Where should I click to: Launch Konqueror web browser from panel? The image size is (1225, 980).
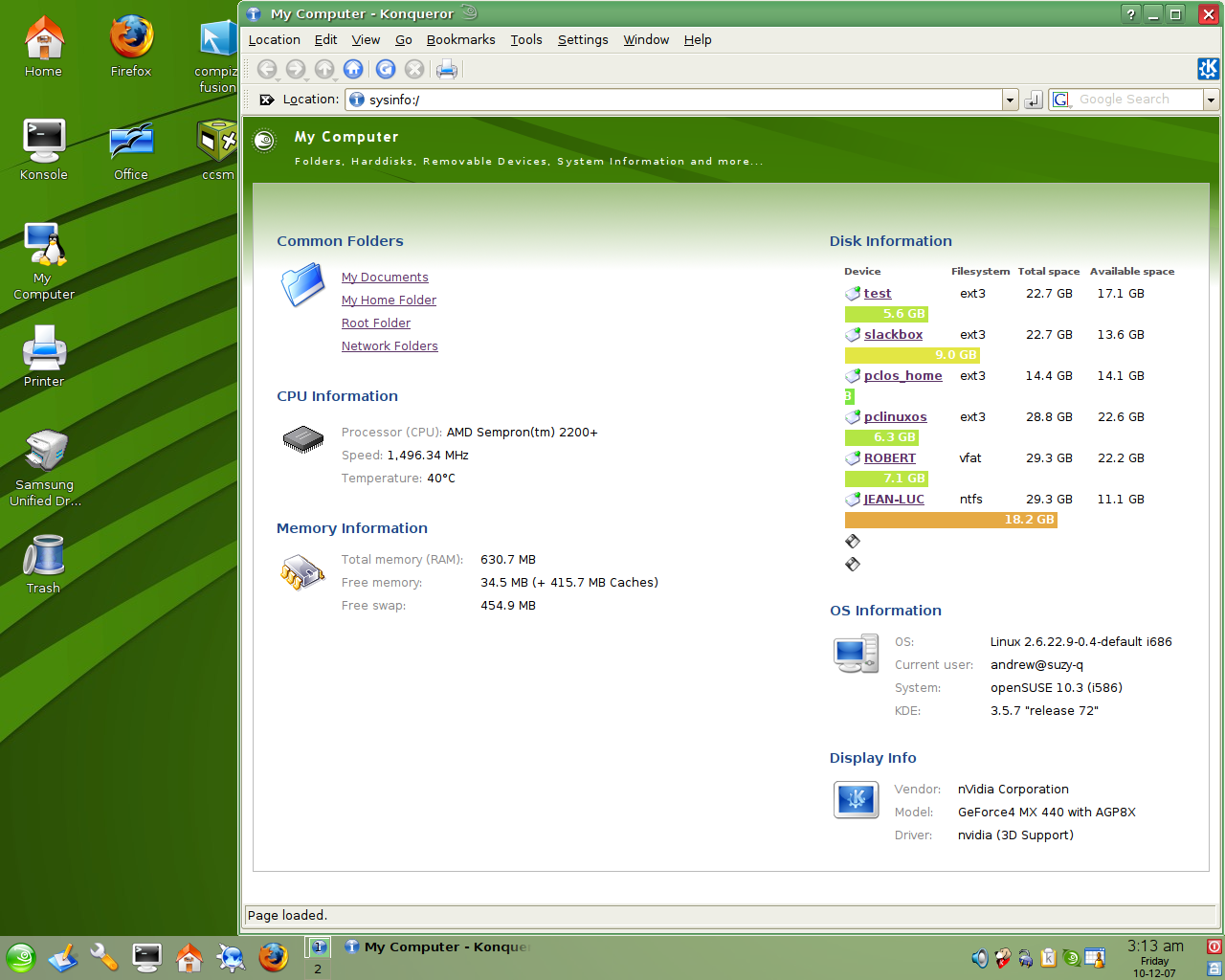(231, 958)
